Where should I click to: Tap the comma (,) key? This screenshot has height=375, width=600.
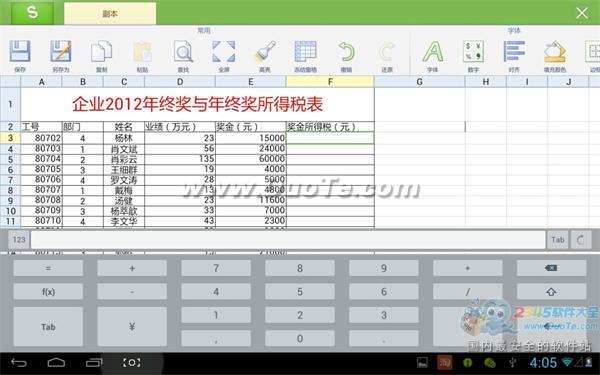click(x=216, y=338)
